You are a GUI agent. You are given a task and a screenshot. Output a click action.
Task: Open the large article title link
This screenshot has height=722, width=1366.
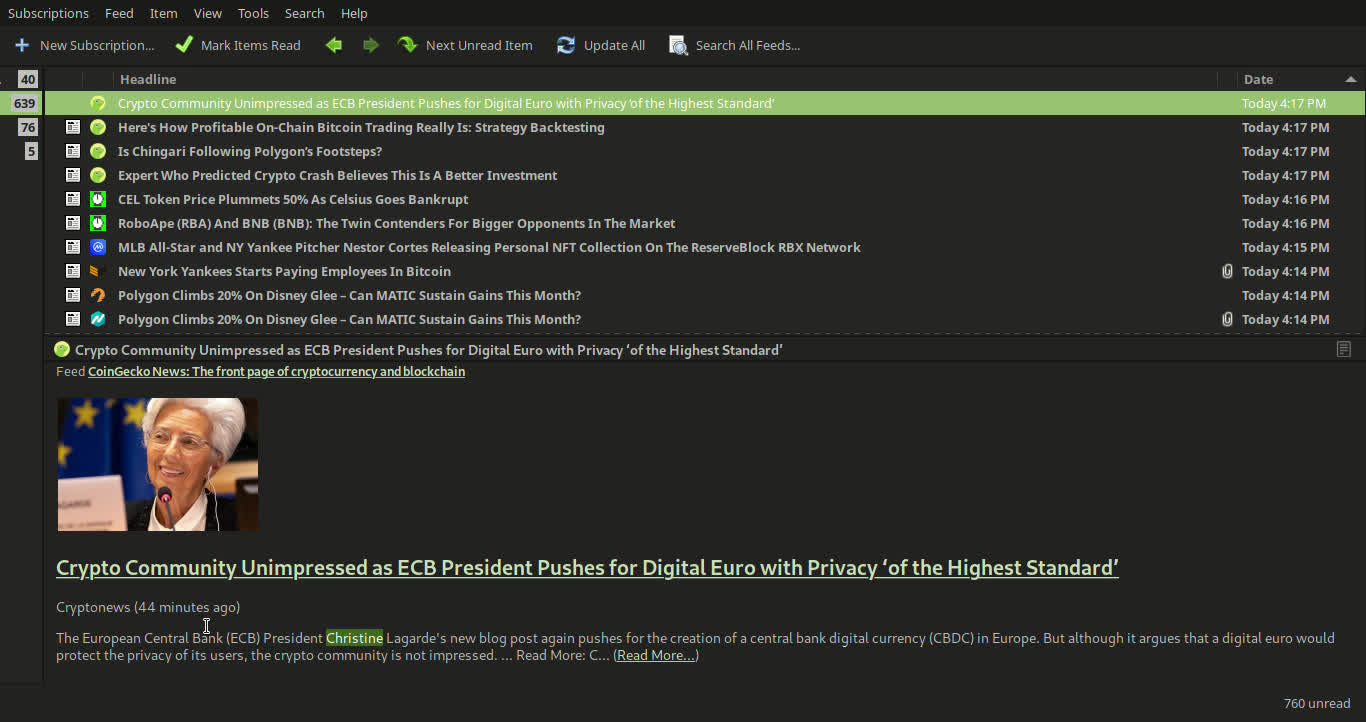tap(587, 567)
